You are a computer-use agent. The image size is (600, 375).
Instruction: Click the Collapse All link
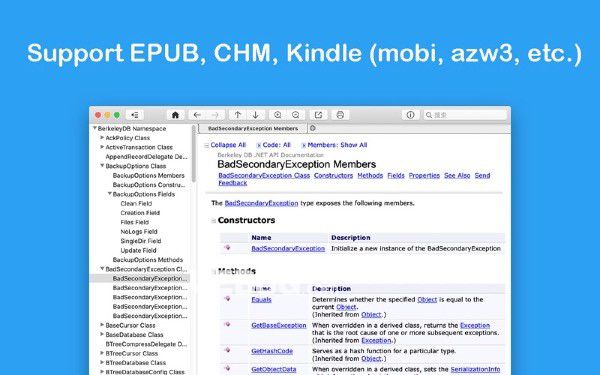[228, 145]
